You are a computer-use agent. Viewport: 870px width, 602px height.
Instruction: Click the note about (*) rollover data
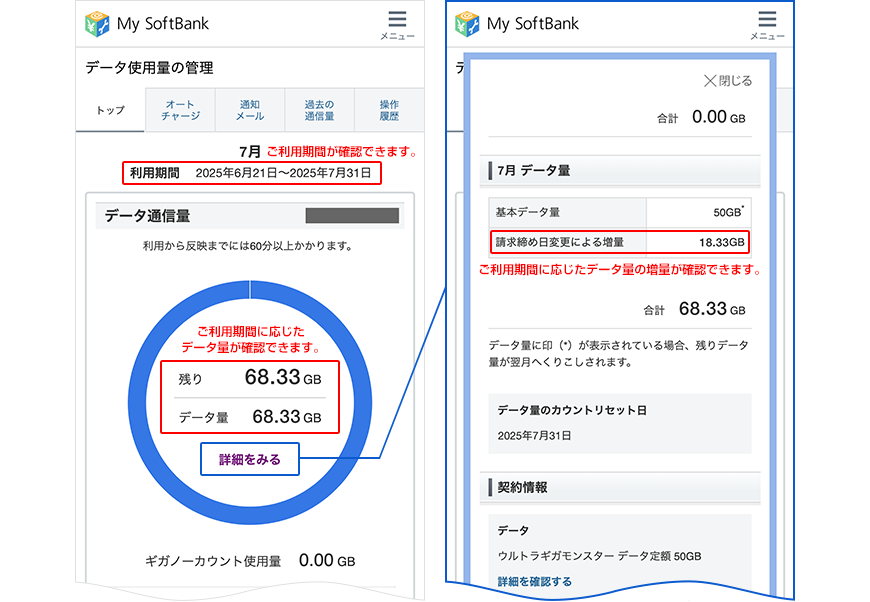tap(619, 353)
